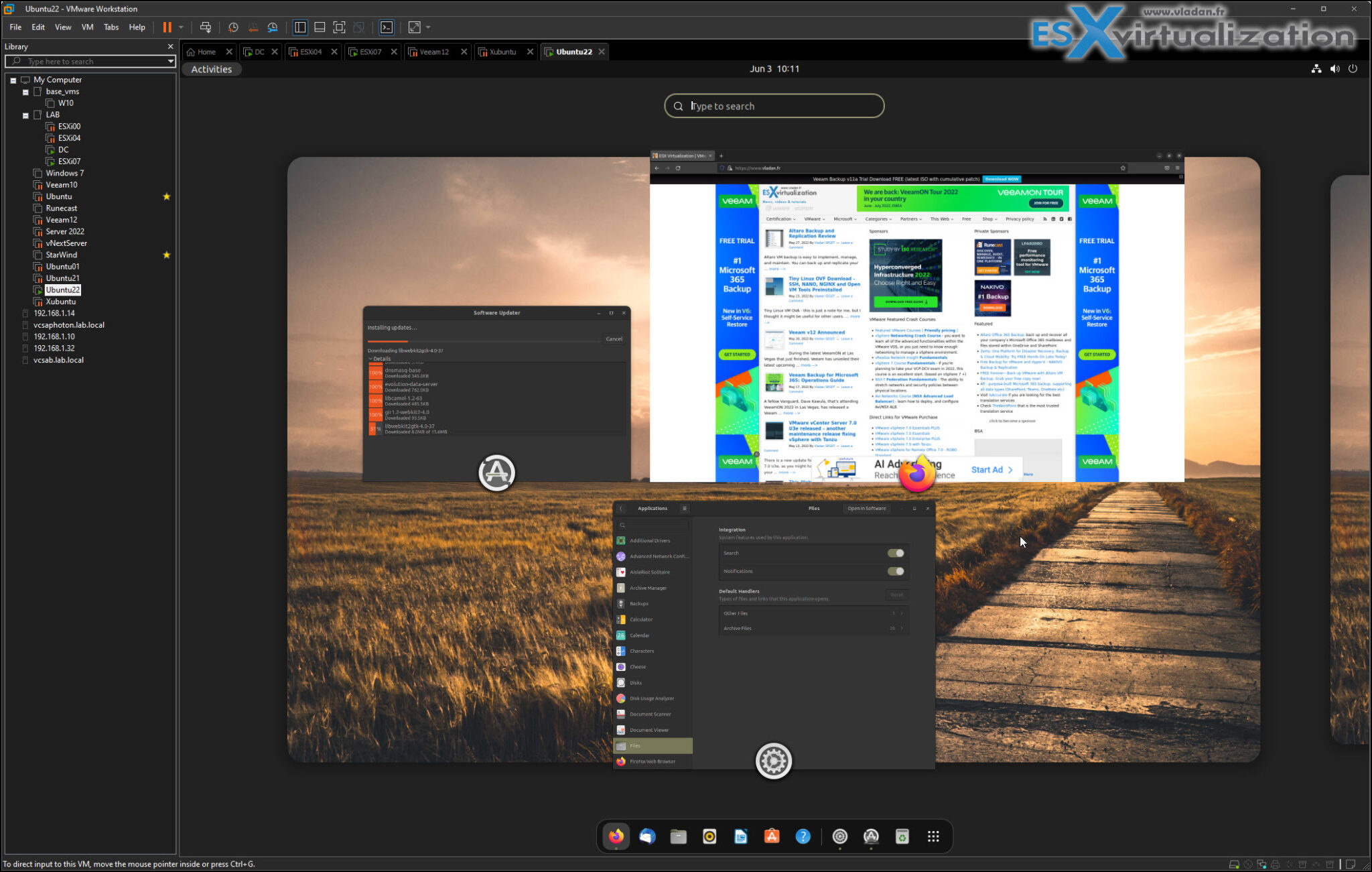The width and height of the screenshot is (1372, 872).
Task: Disable Notifications for the Files app
Action: click(896, 571)
